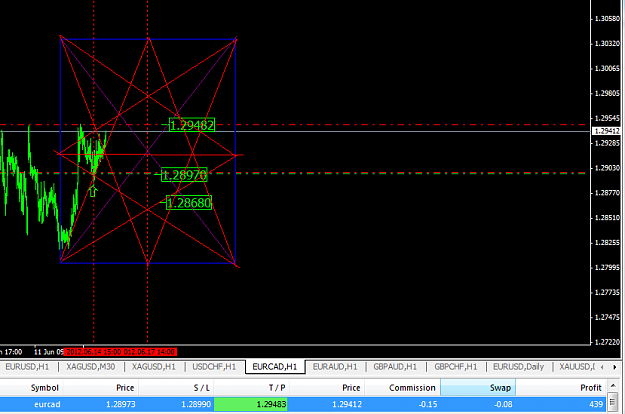
Task: Click current price cell 1.29412 in trade row
Action: [x=347, y=404]
